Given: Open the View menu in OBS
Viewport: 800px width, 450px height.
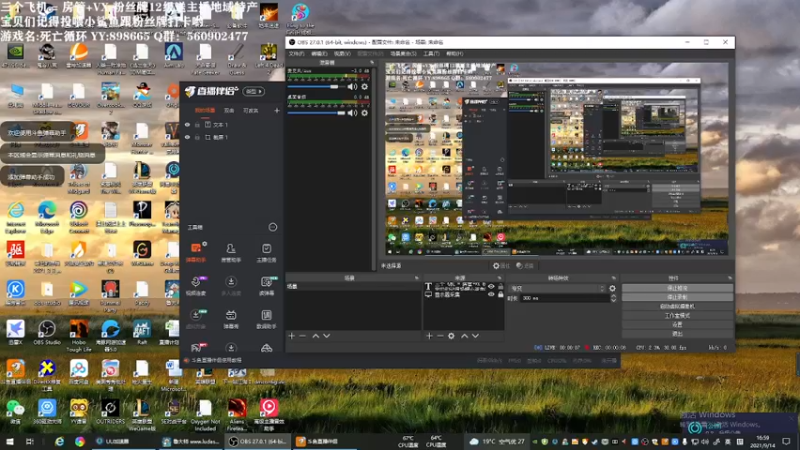Looking at the screenshot, I should (342, 54).
